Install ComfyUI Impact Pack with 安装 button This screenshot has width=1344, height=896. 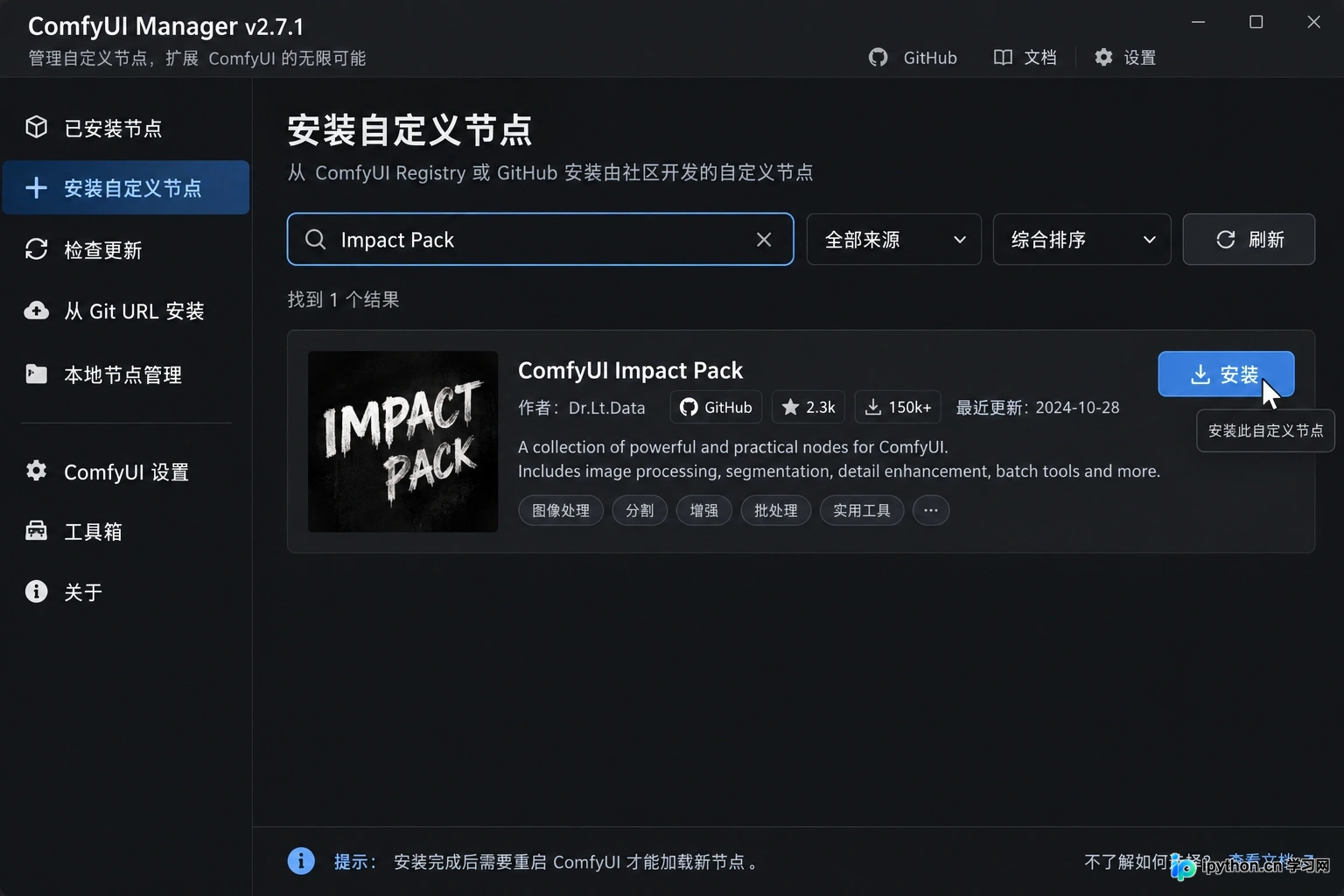tap(1226, 374)
